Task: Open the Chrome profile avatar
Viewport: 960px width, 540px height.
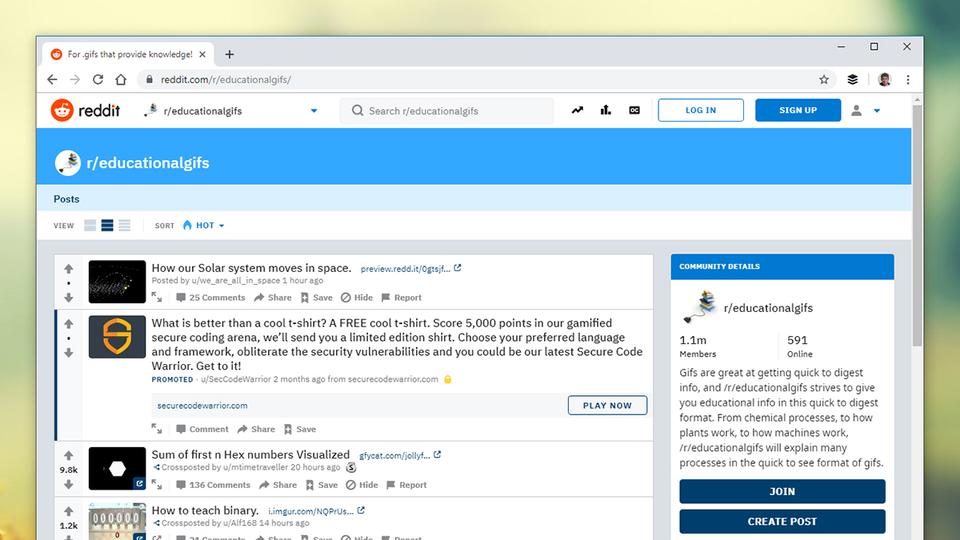Action: tap(884, 80)
